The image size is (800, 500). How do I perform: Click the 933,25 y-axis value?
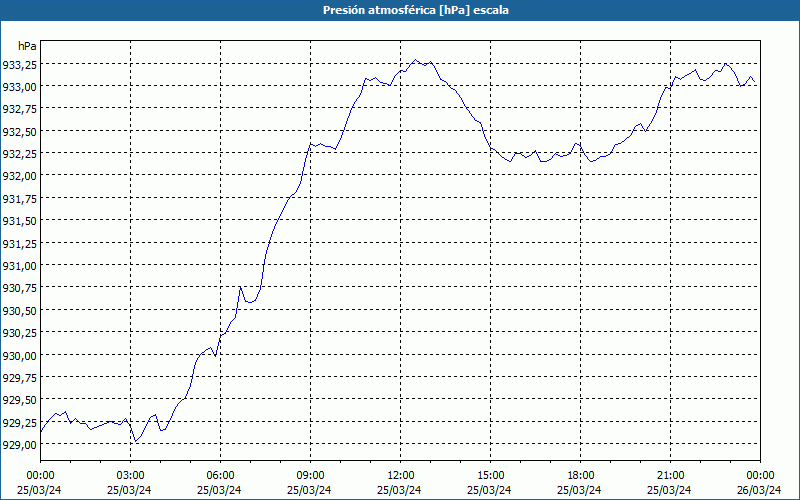[19, 65]
